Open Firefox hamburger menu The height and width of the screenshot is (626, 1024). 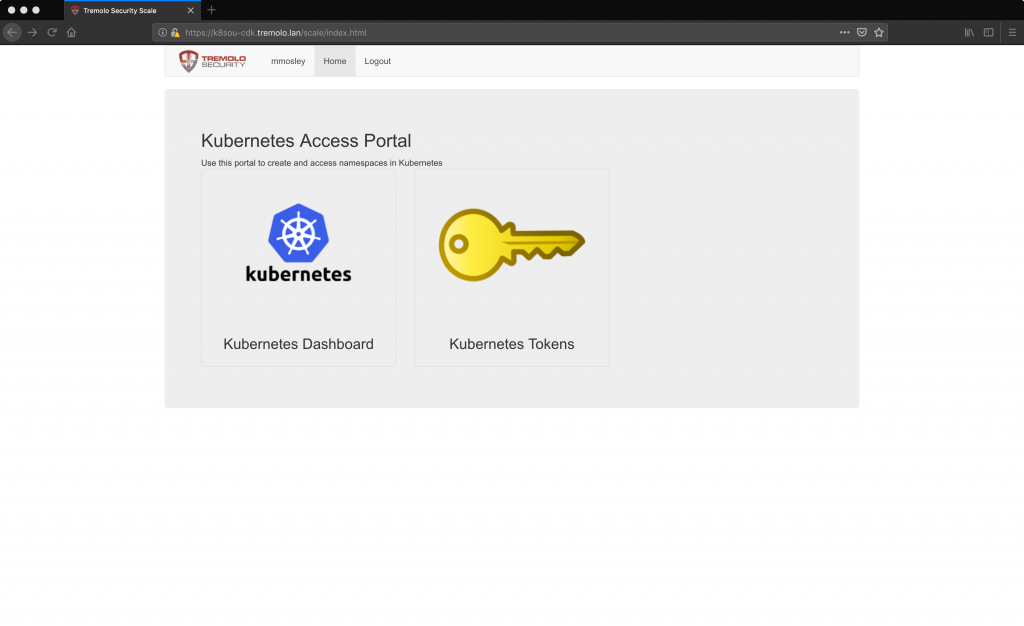click(1012, 32)
